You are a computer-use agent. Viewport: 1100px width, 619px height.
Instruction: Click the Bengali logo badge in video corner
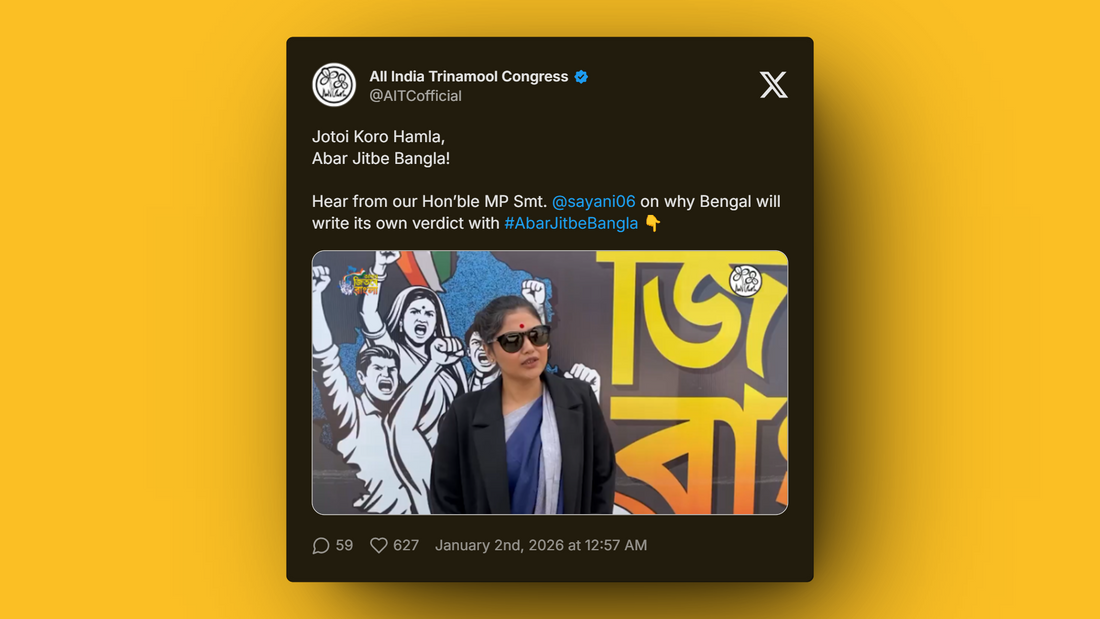coord(359,281)
